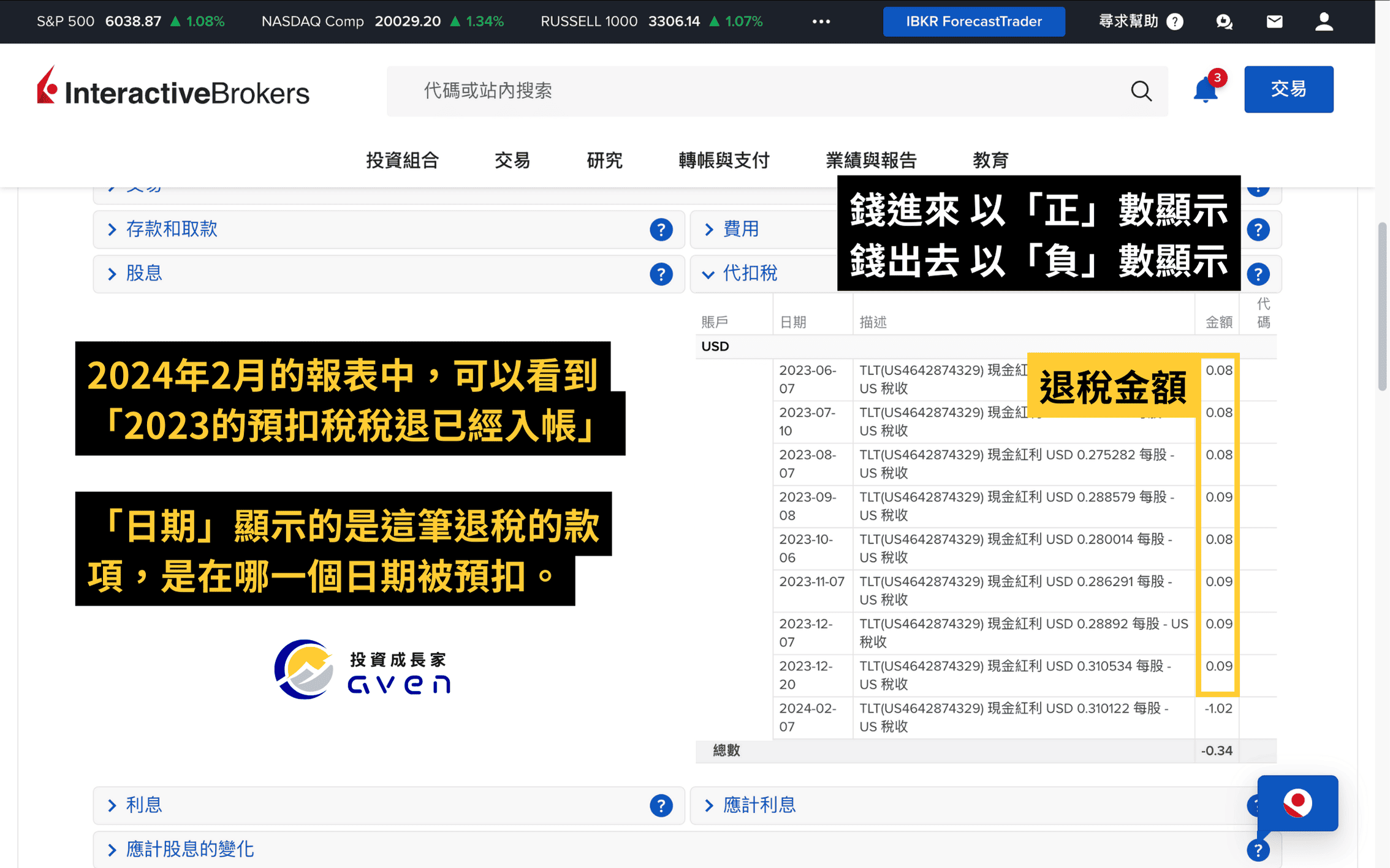Click the help question mark beside 尋求幫助

[x=1175, y=21]
